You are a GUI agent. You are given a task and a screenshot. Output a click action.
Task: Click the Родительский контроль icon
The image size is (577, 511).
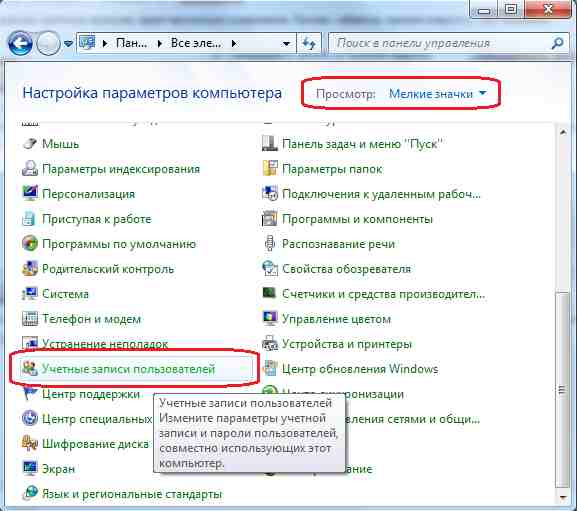[29, 269]
